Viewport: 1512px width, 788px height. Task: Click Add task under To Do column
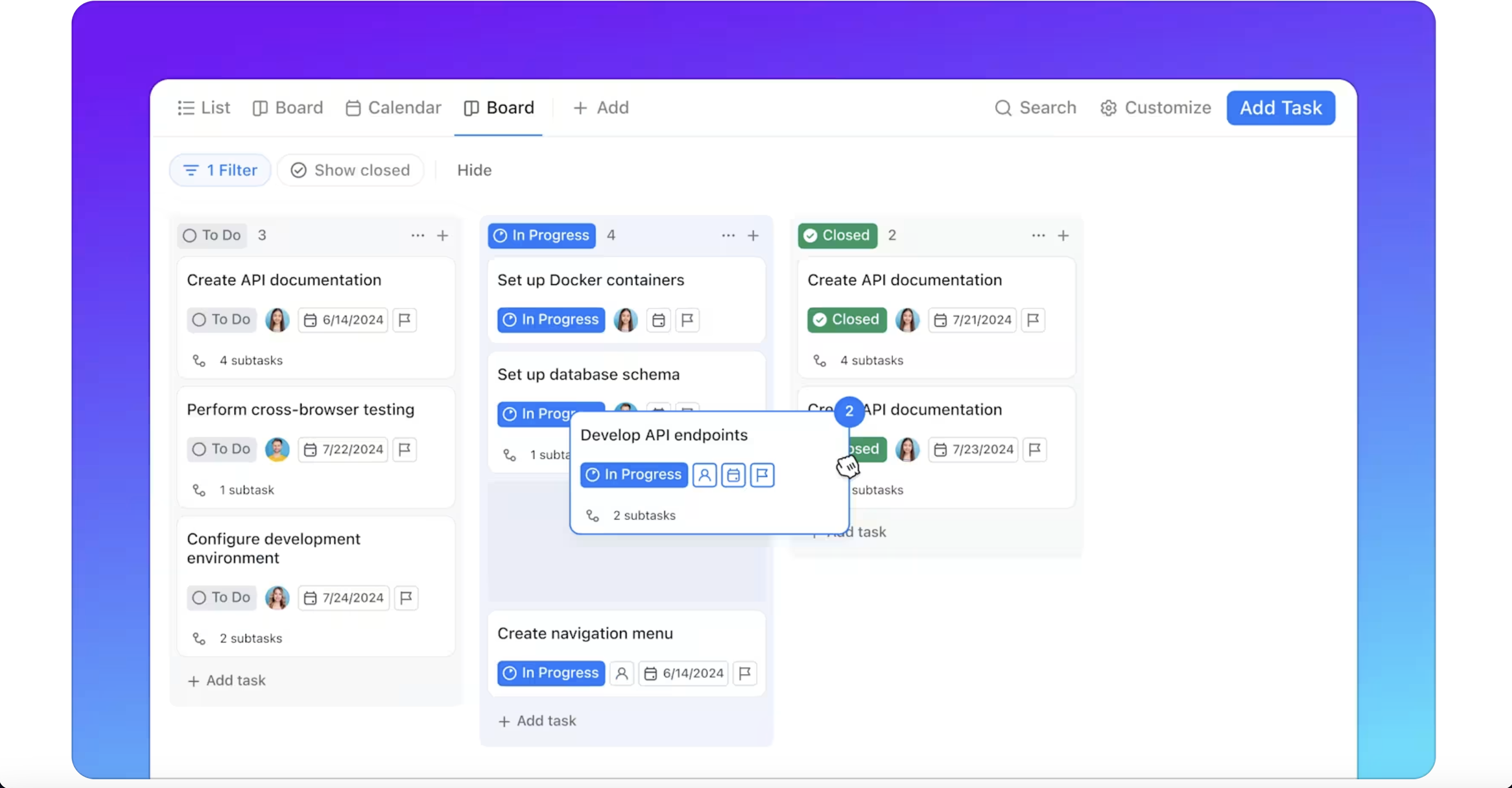(x=226, y=681)
